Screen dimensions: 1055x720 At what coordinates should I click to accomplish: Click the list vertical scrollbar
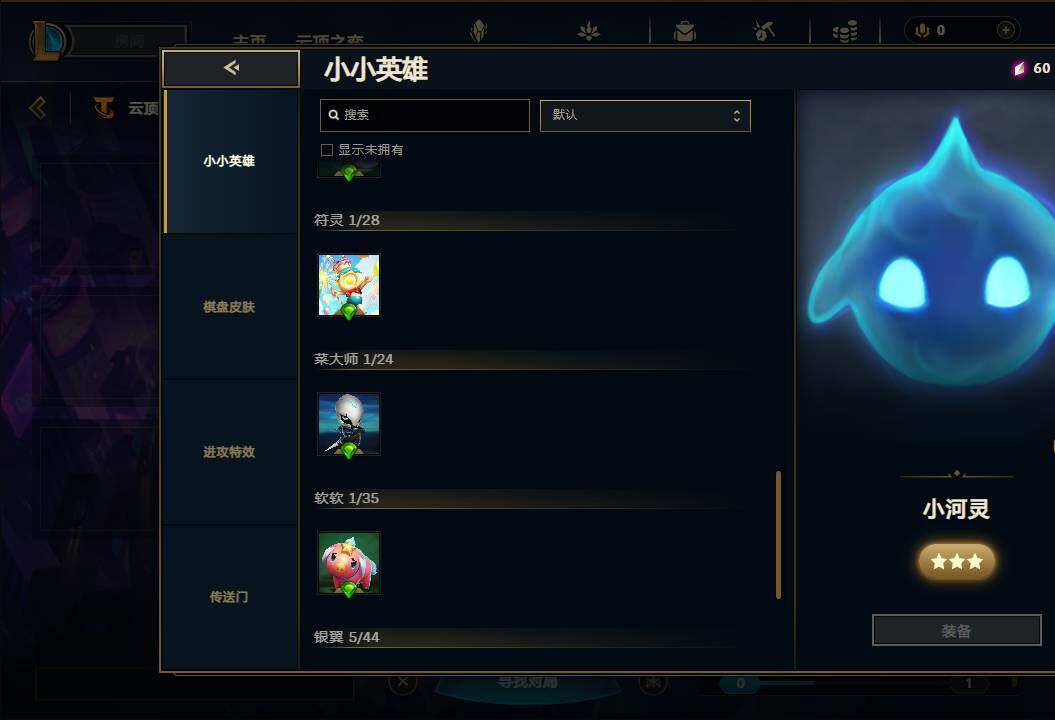778,534
